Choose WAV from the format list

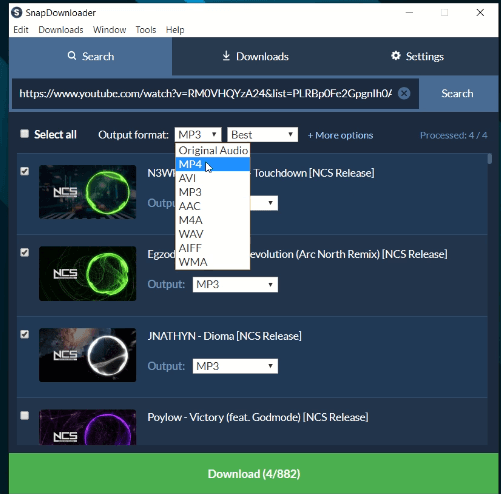(213, 234)
